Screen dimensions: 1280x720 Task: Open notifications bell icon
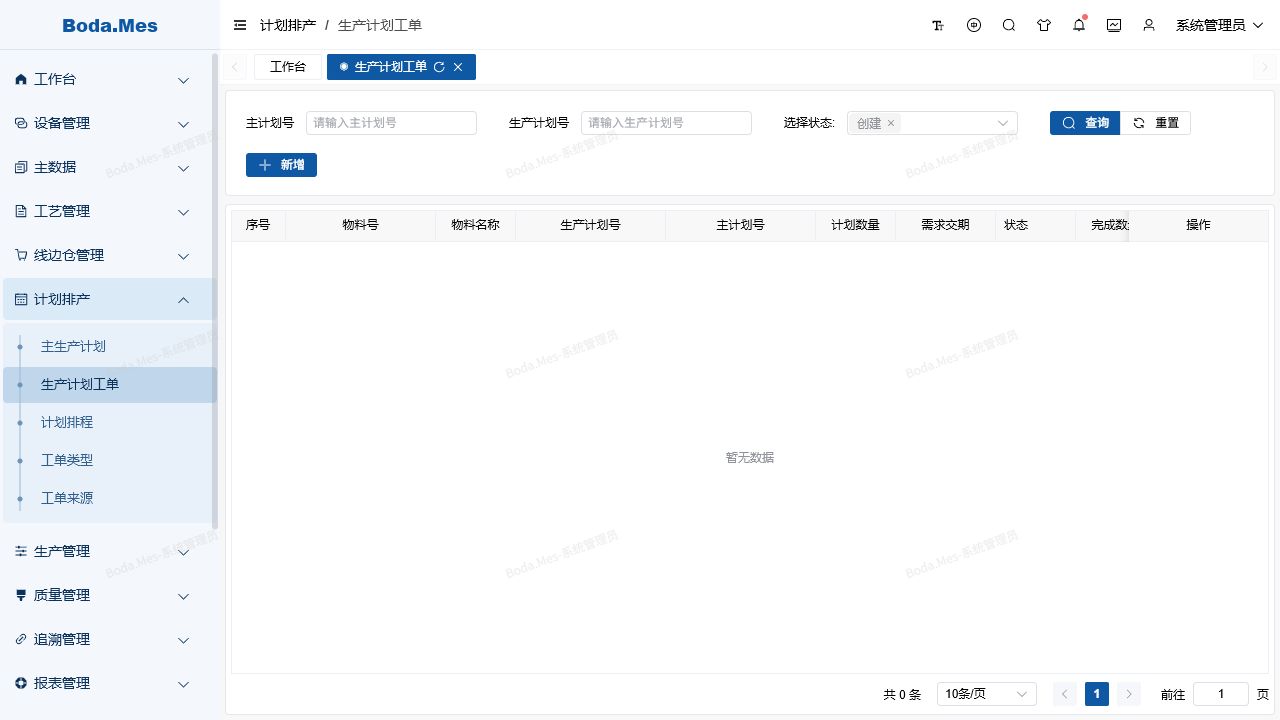point(1079,25)
